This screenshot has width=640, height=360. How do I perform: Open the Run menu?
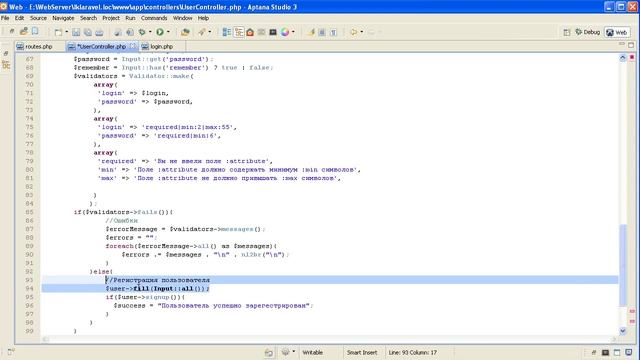pyautogui.click(x=130, y=18)
